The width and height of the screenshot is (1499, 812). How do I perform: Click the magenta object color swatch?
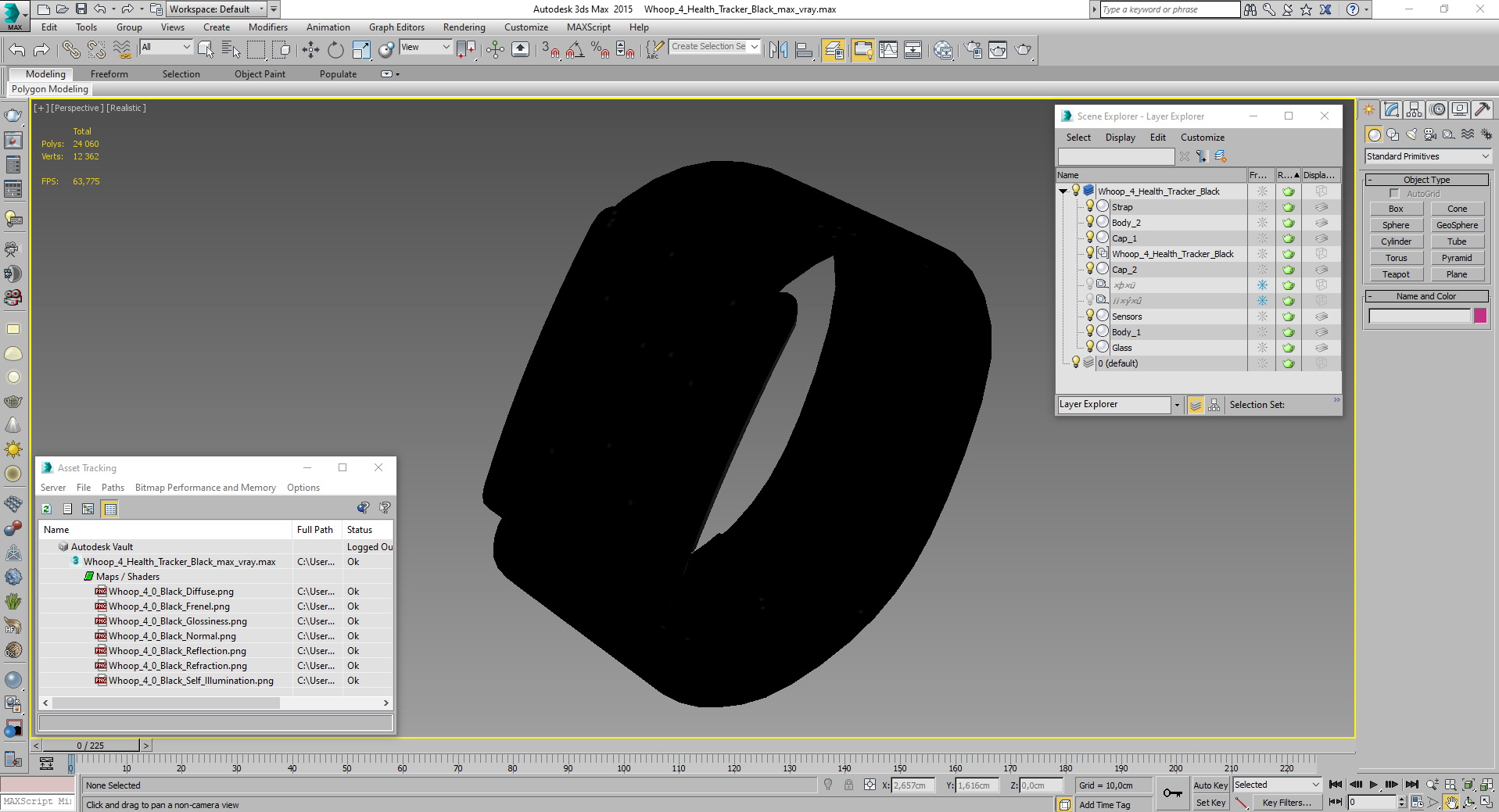point(1479,316)
